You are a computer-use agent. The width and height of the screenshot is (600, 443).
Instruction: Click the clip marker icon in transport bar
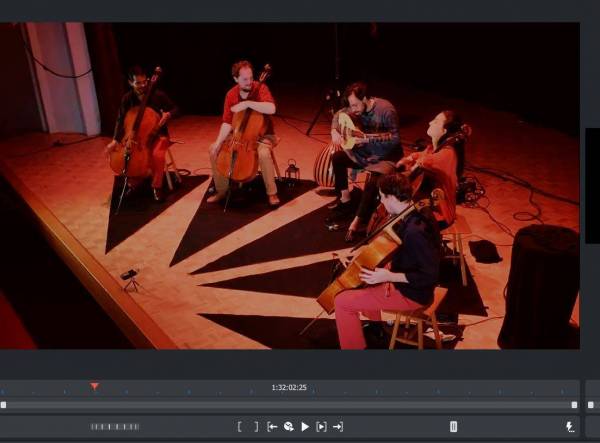pos(453,427)
